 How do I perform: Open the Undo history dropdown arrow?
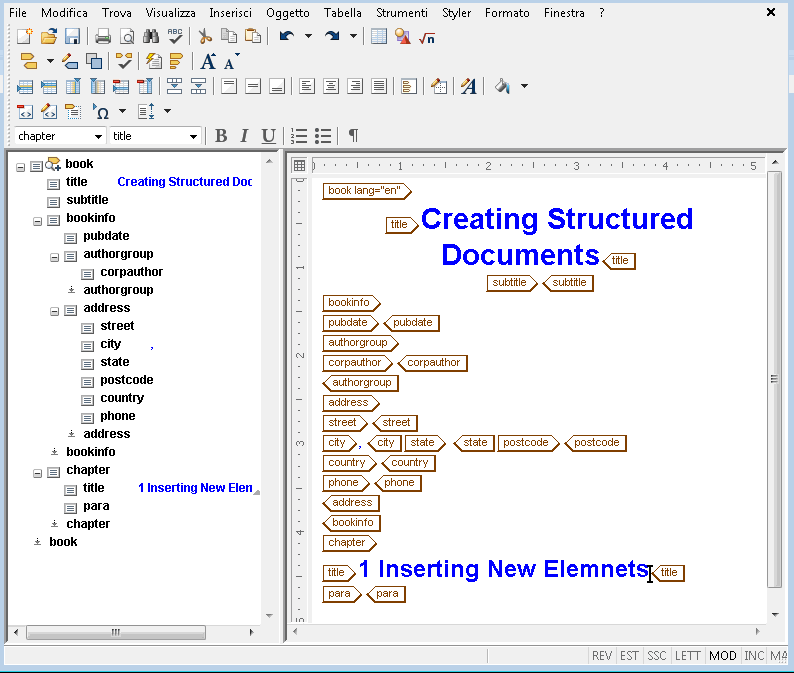point(308,36)
